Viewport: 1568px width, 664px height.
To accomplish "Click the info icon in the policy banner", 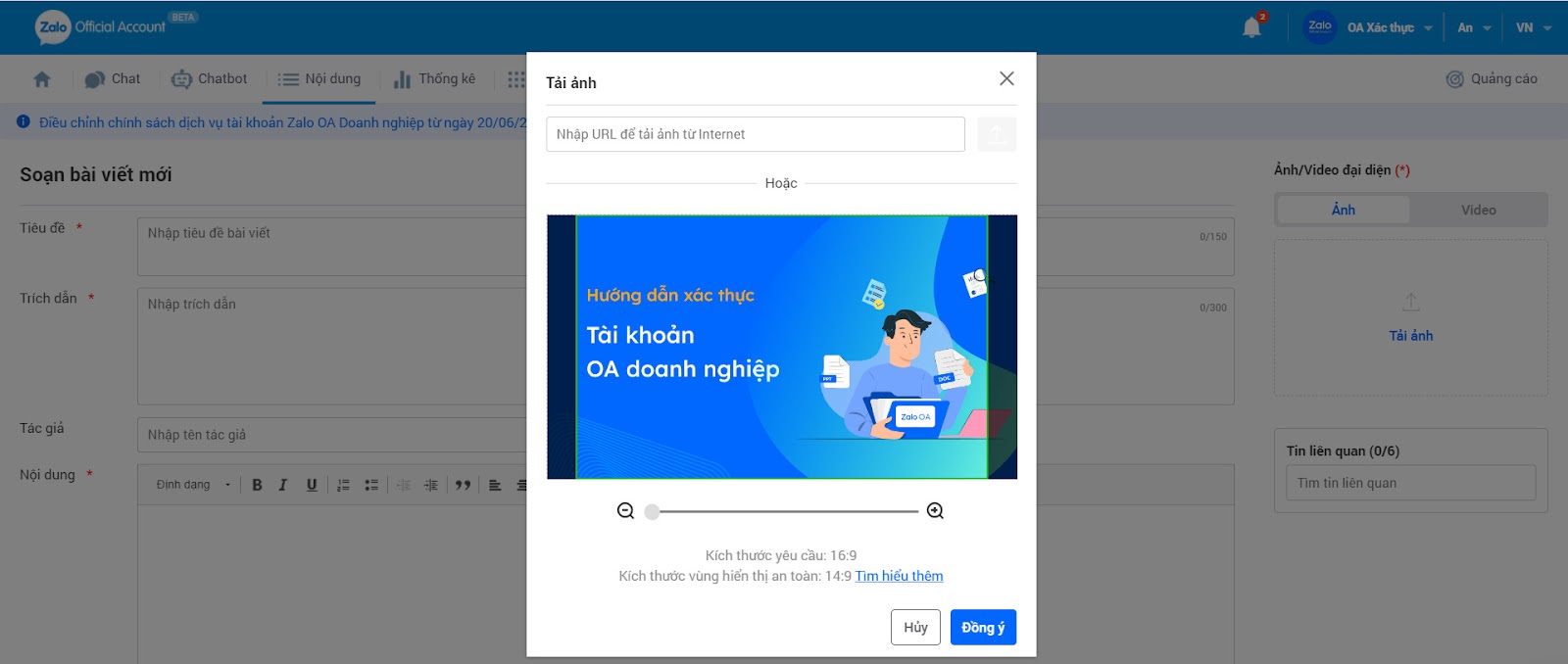I will 24,121.
